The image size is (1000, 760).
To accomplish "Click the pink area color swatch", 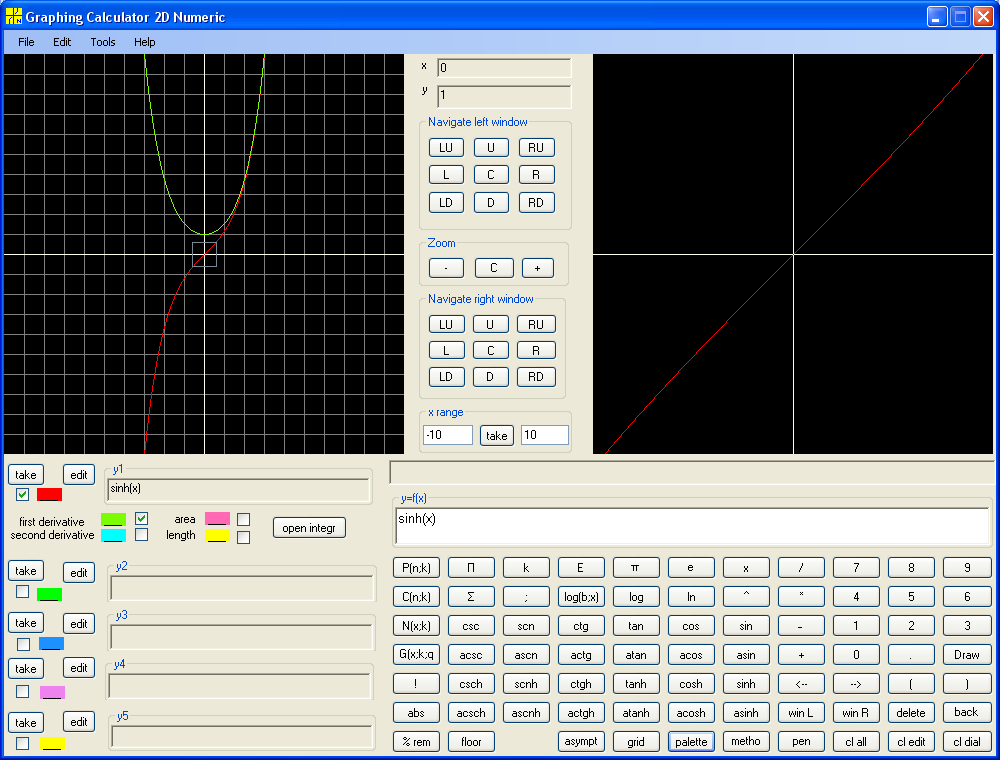I will tap(217, 518).
